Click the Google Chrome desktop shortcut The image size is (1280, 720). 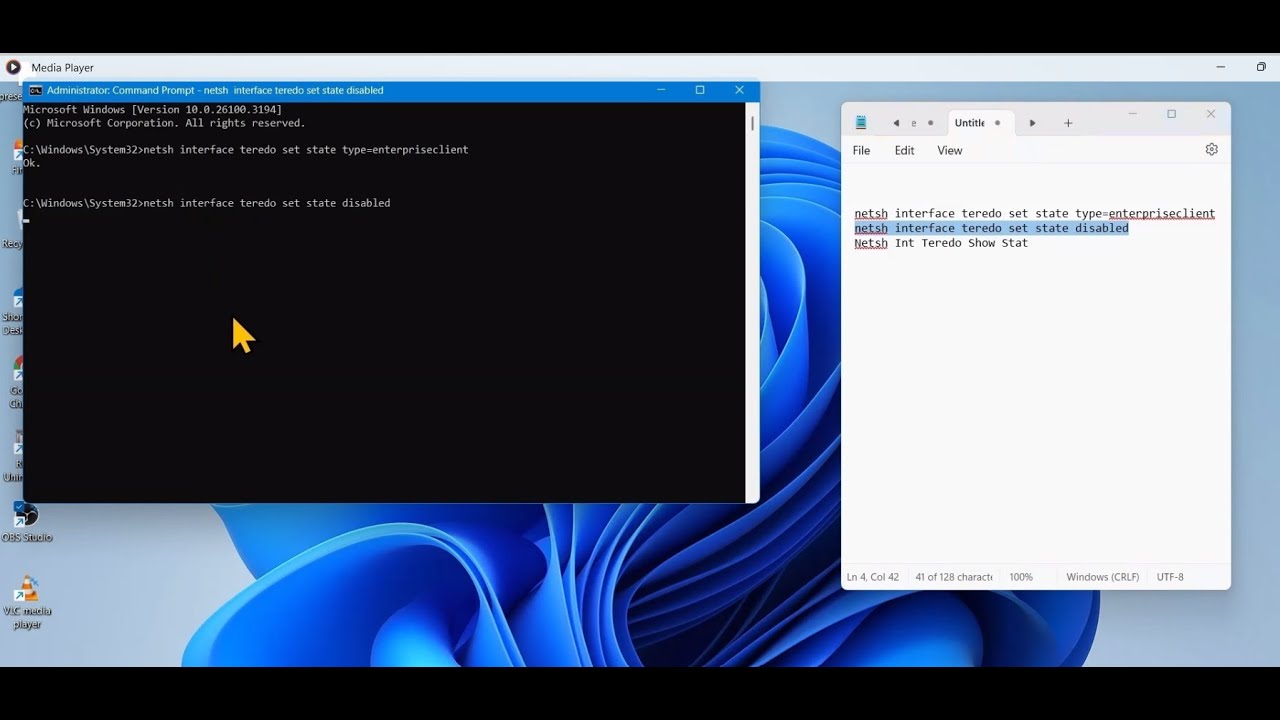click(x=16, y=383)
